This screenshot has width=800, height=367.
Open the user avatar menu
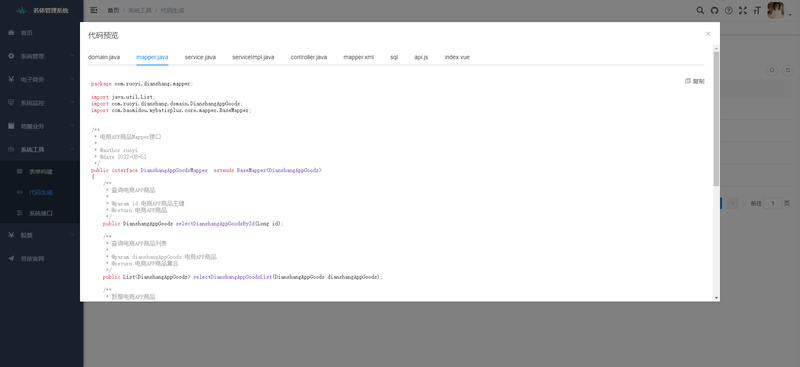coord(776,10)
